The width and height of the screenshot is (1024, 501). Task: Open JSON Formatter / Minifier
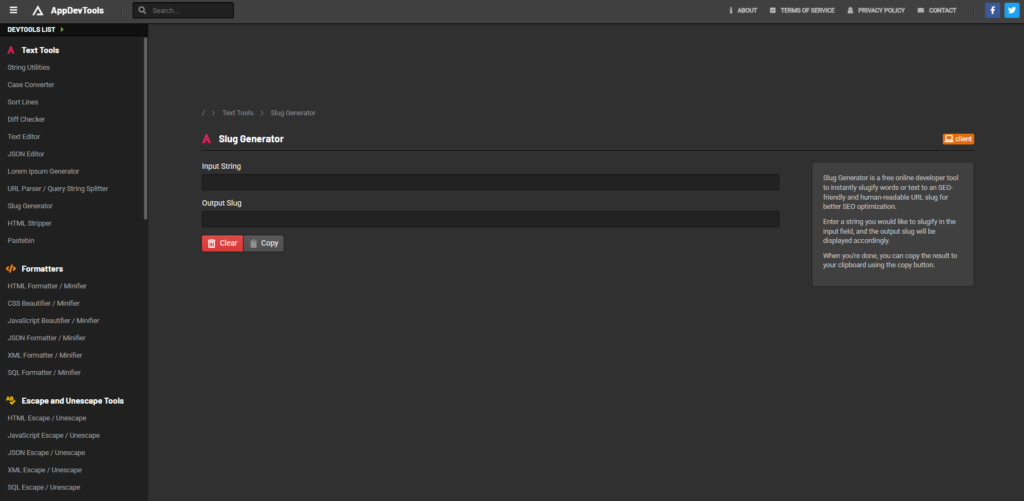coord(46,338)
